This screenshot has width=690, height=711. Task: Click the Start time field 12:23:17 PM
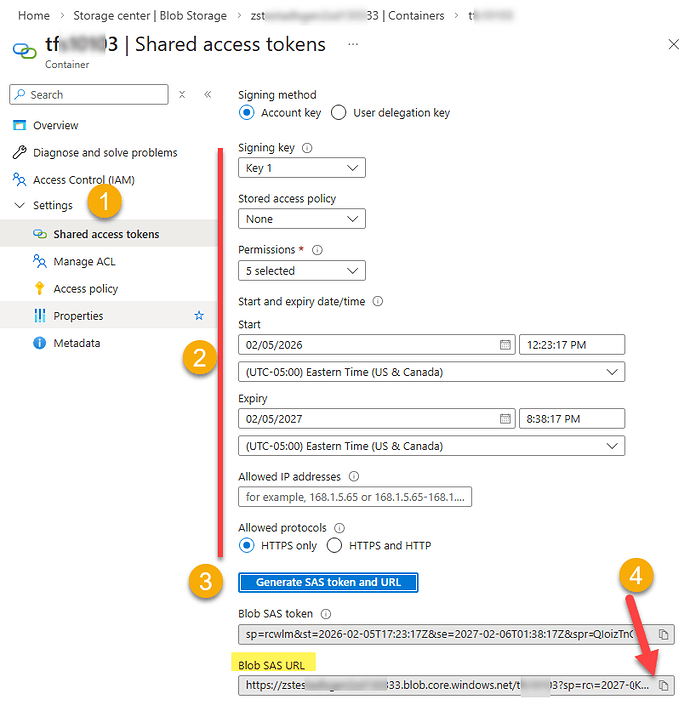(x=572, y=345)
